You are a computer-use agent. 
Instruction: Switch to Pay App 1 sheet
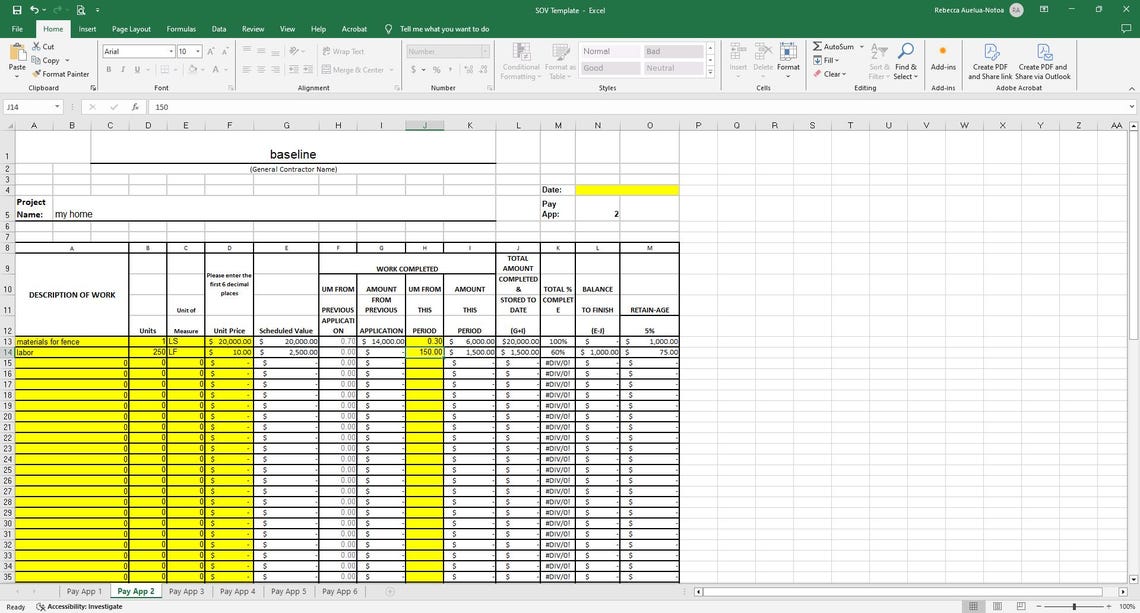[84, 591]
